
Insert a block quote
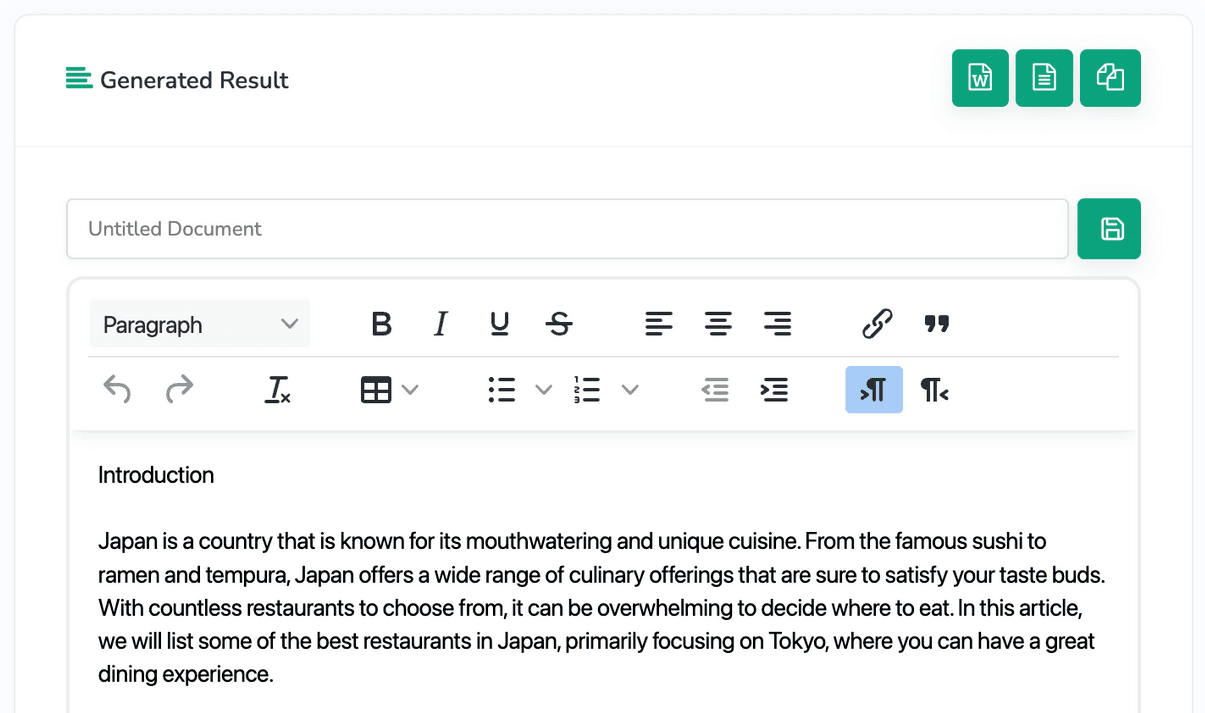click(x=936, y=324)
